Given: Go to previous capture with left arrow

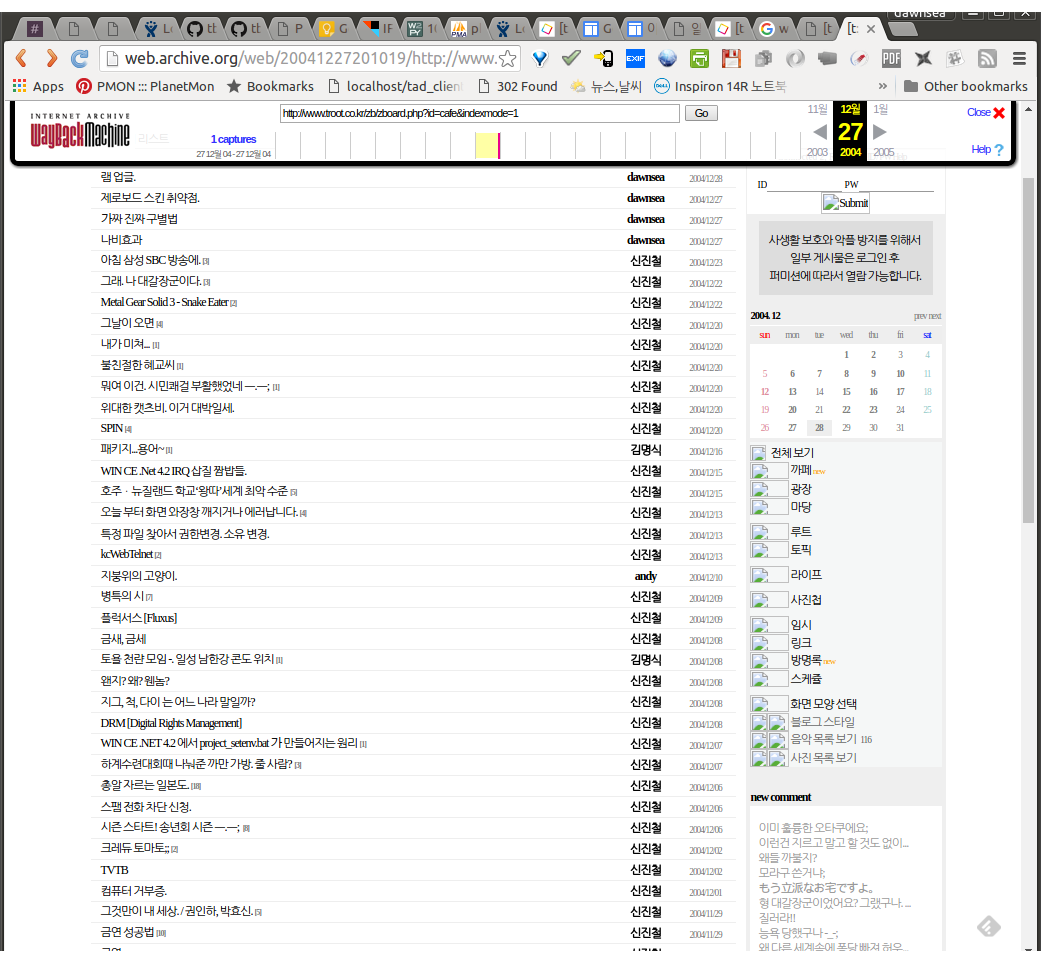Looking at the screenshot, I should tap(820, 131).
